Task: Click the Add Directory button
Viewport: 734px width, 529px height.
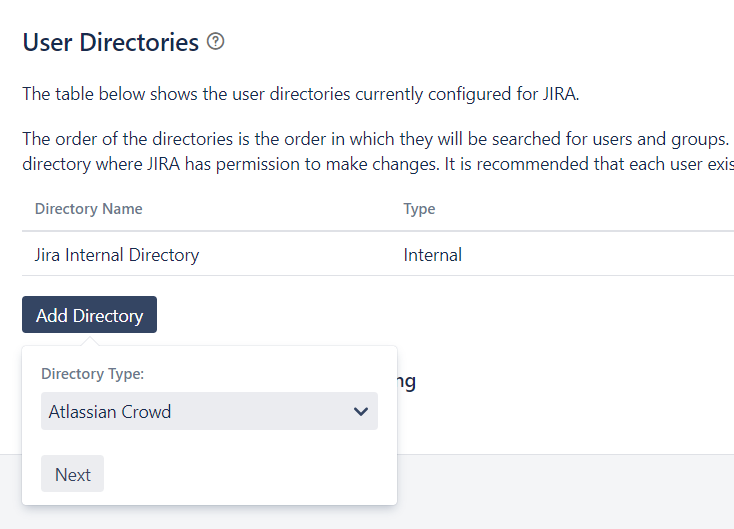Action: pos(89,315)
